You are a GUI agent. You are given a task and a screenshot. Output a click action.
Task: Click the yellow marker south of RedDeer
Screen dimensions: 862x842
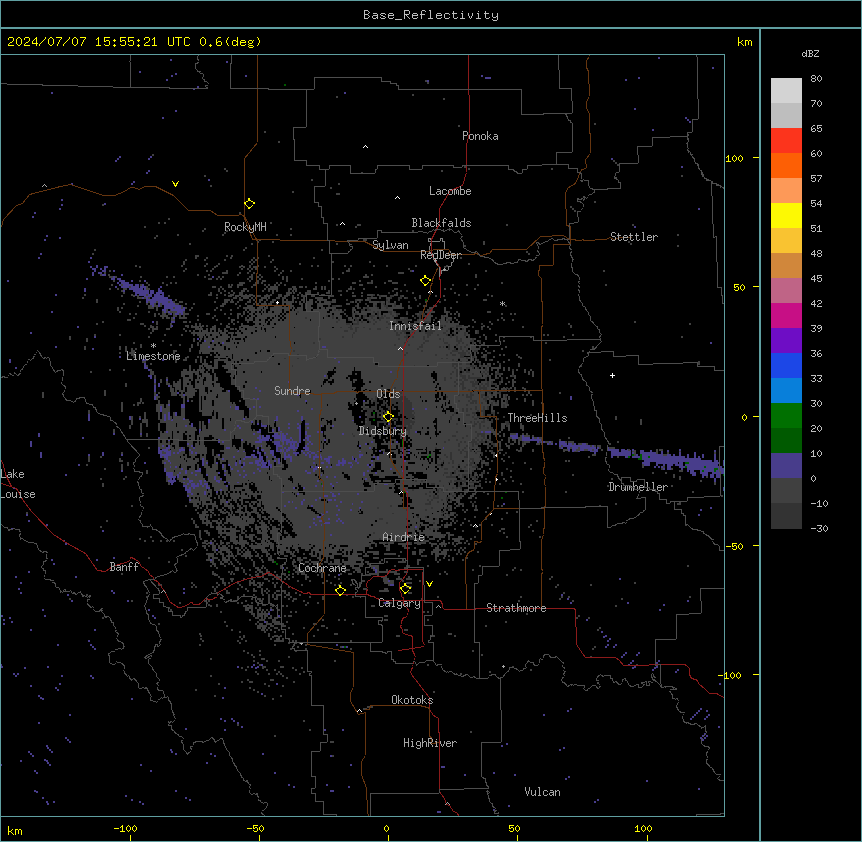pos(425,281)
